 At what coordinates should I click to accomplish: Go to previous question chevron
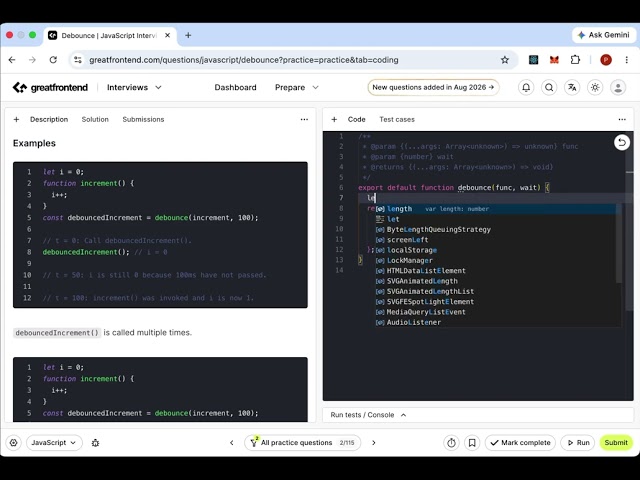(x=231, y=442)
